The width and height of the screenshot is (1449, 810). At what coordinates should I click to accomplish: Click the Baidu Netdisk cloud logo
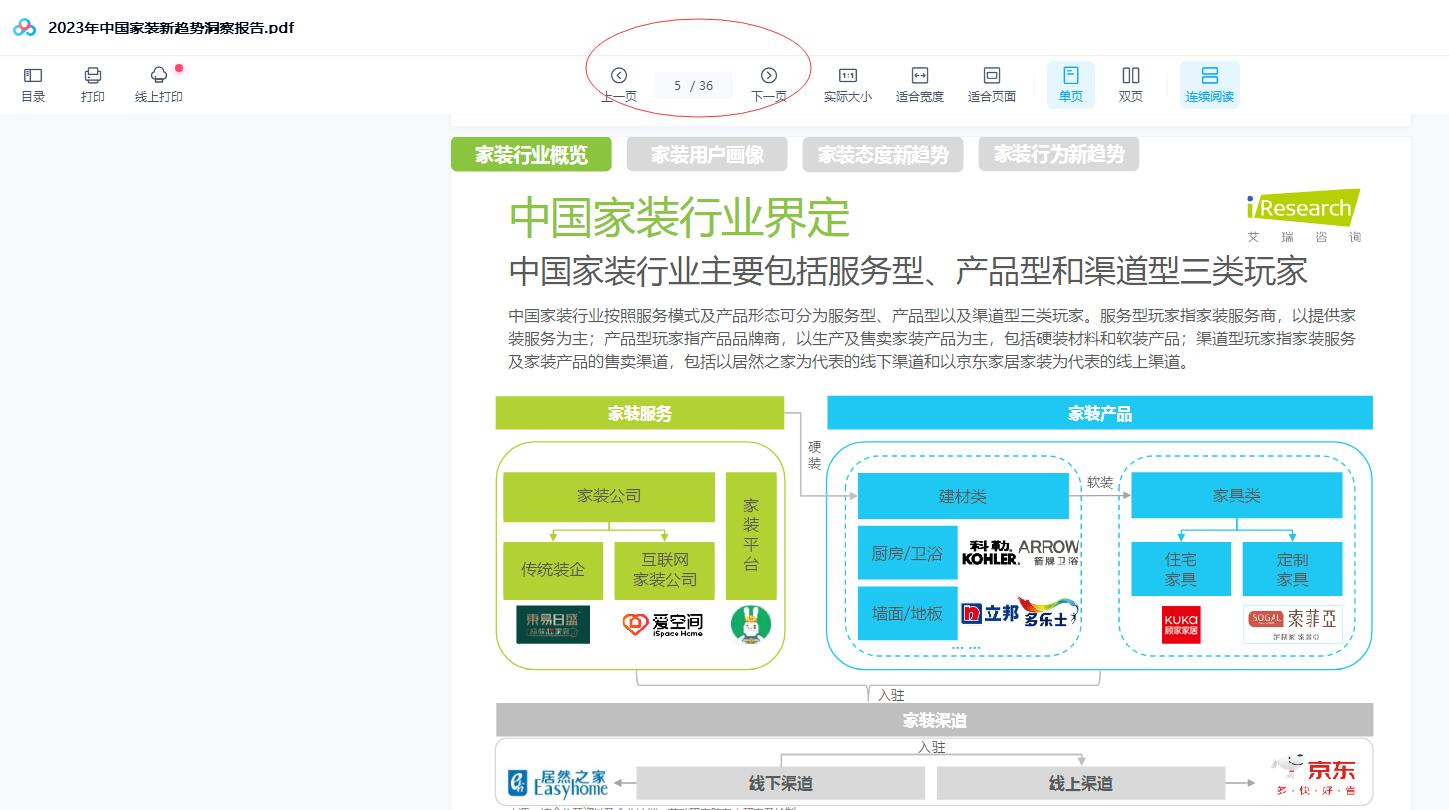[25, 28]
